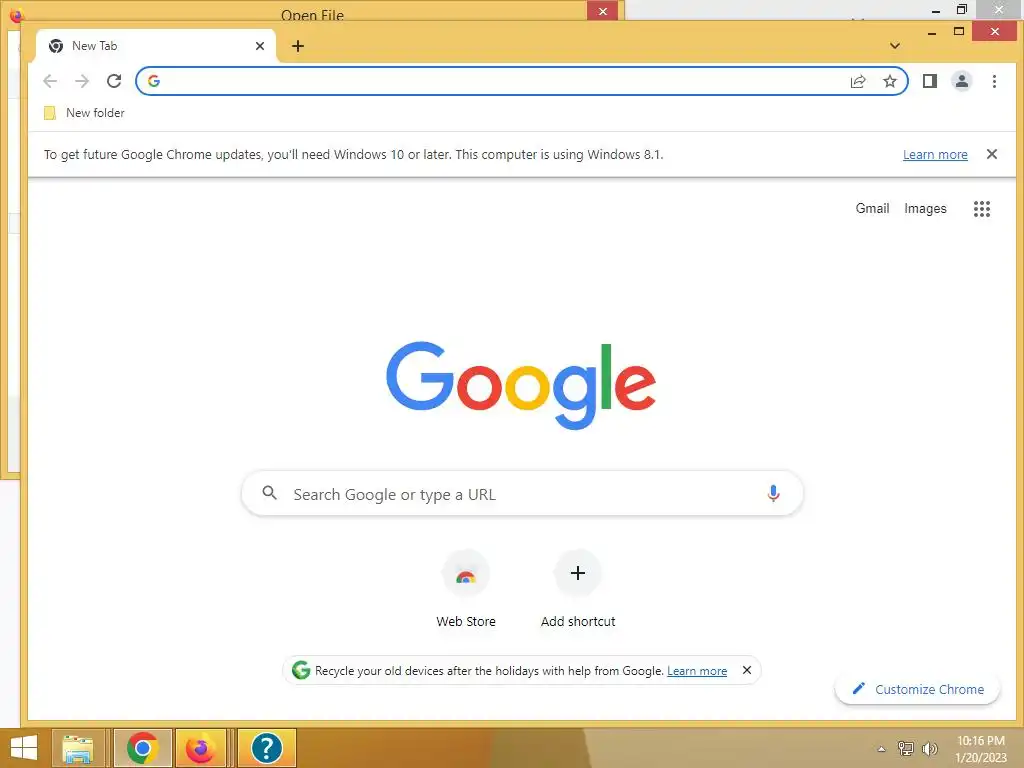Image resolution: width=1024 pixels, height=768 pixels.
Task: Click Learn more in update info bar
Action: (935, 155)
